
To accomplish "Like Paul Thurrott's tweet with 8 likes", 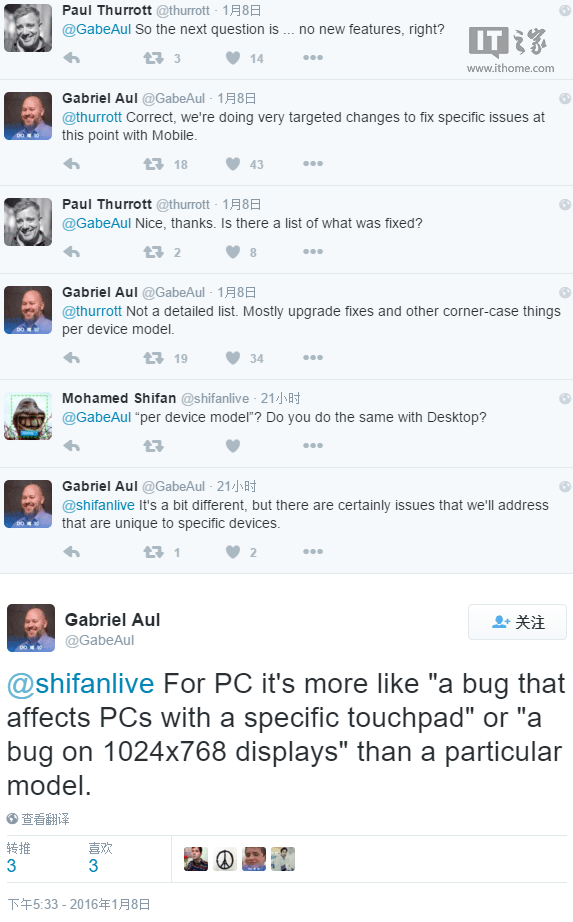I will [233, 252].
